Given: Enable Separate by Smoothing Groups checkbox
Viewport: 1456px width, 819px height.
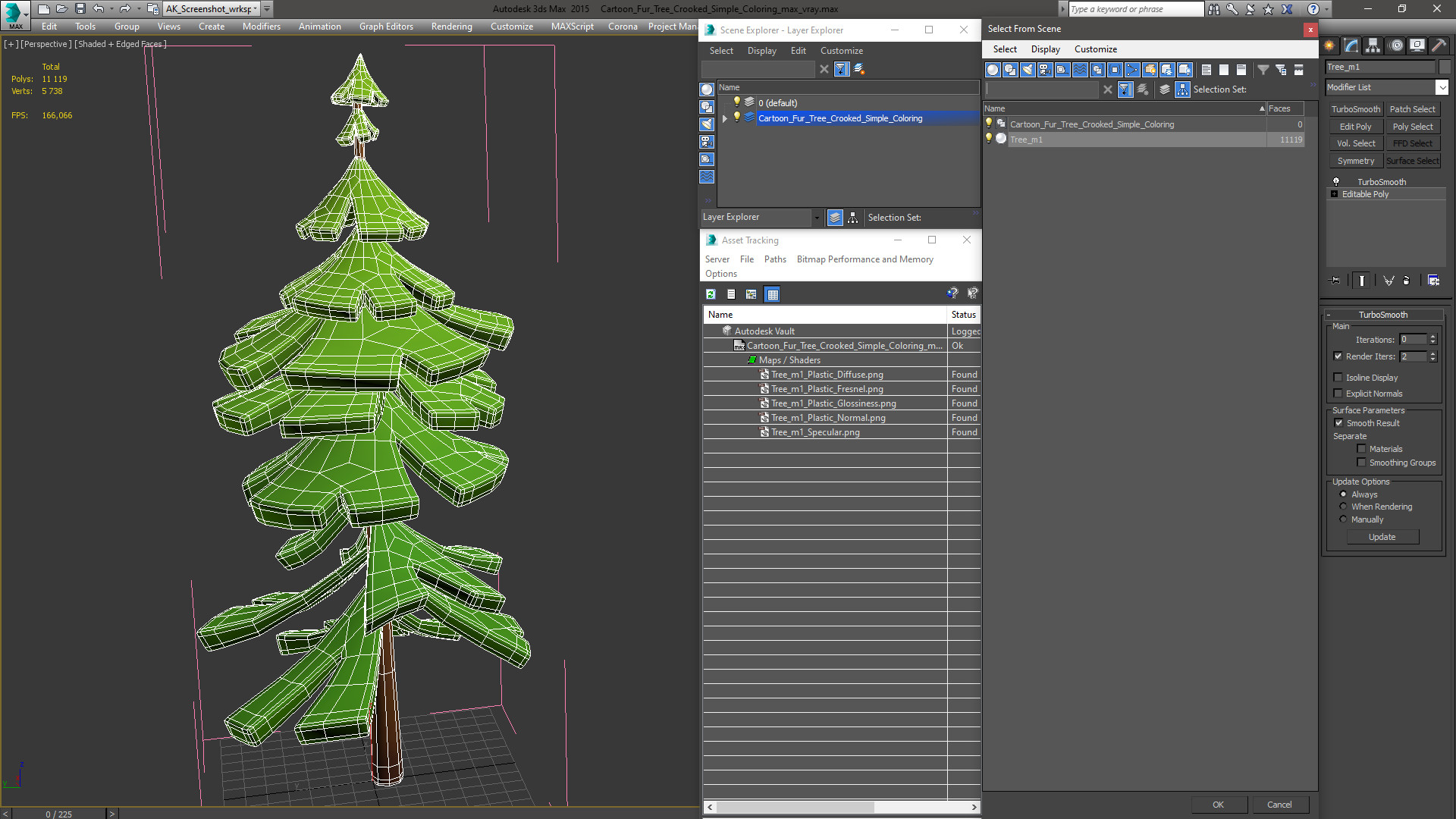Looking at the screenshot, I should (1361, 463).
